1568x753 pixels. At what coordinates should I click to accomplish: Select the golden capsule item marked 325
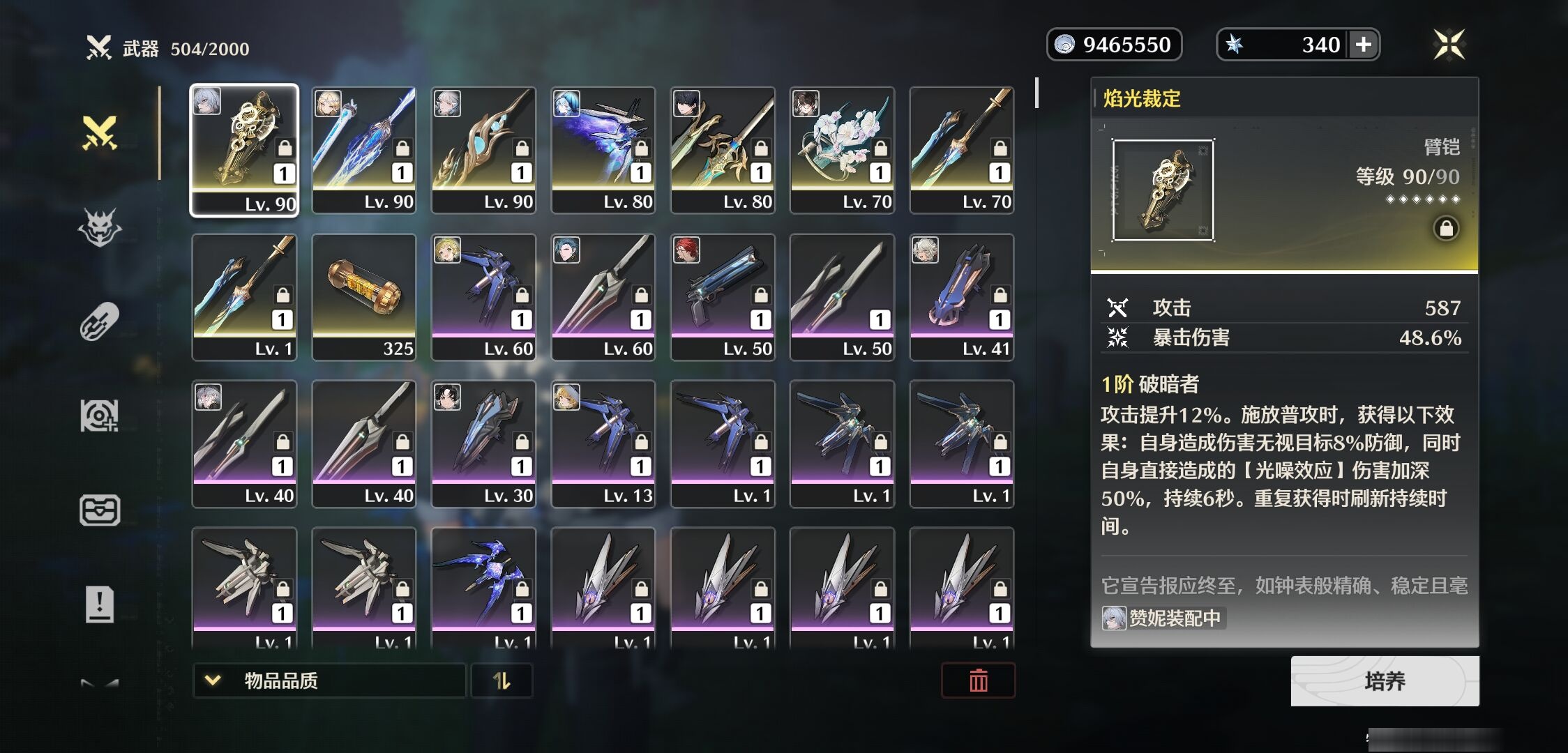[x=364, y=297]
